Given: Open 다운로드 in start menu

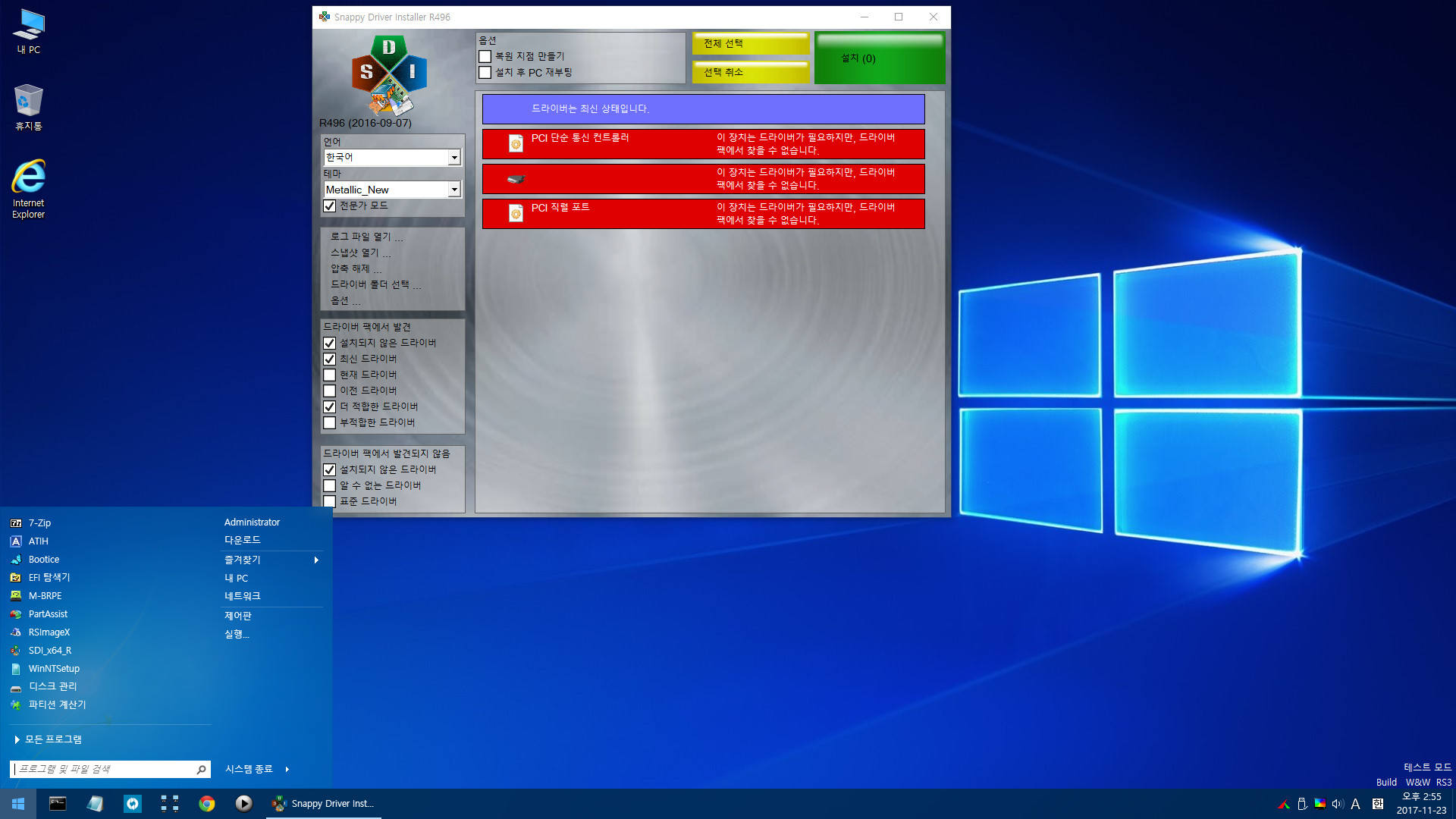Looking at the screenshot, I should [x=243, y=541].
